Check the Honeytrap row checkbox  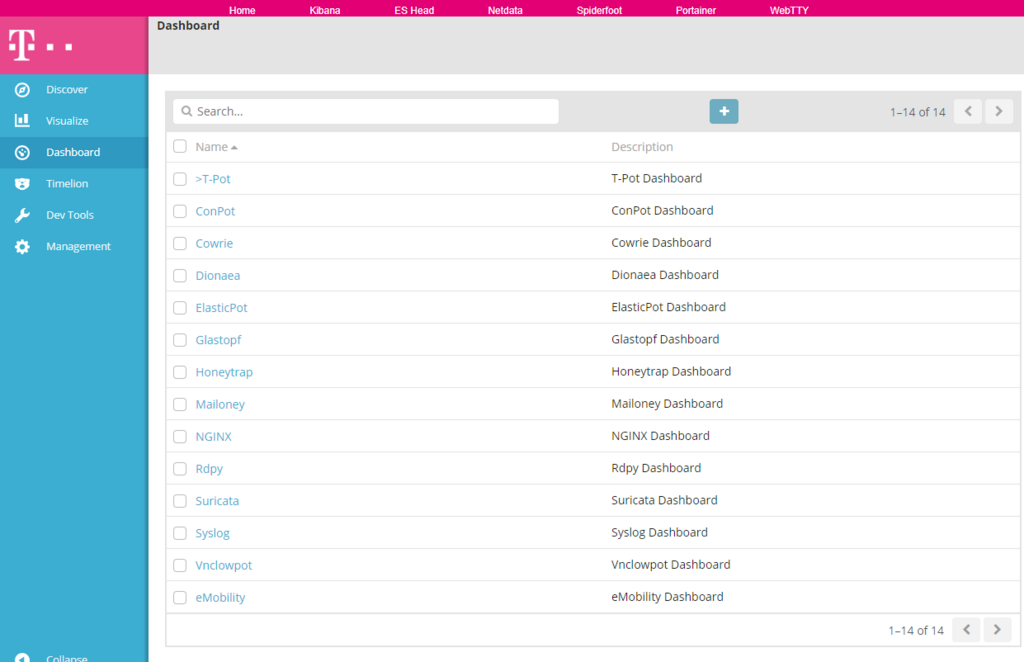point(180,372)
